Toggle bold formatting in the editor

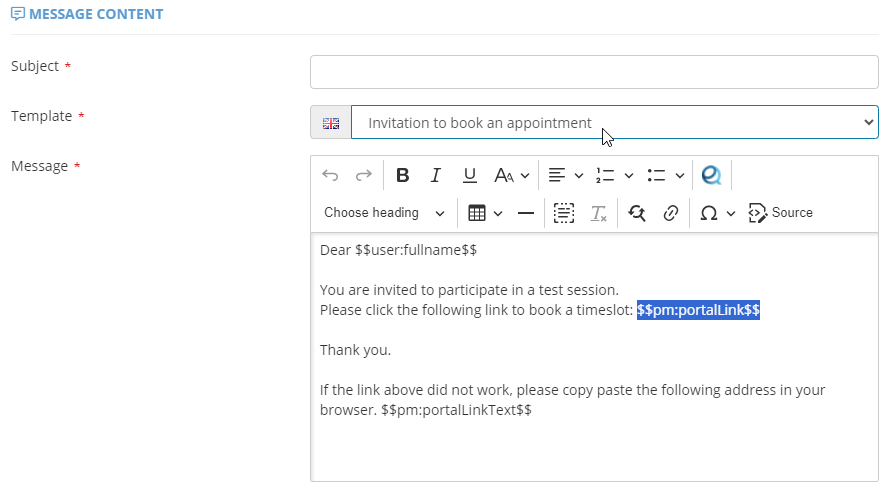click(x=402, y=175)
